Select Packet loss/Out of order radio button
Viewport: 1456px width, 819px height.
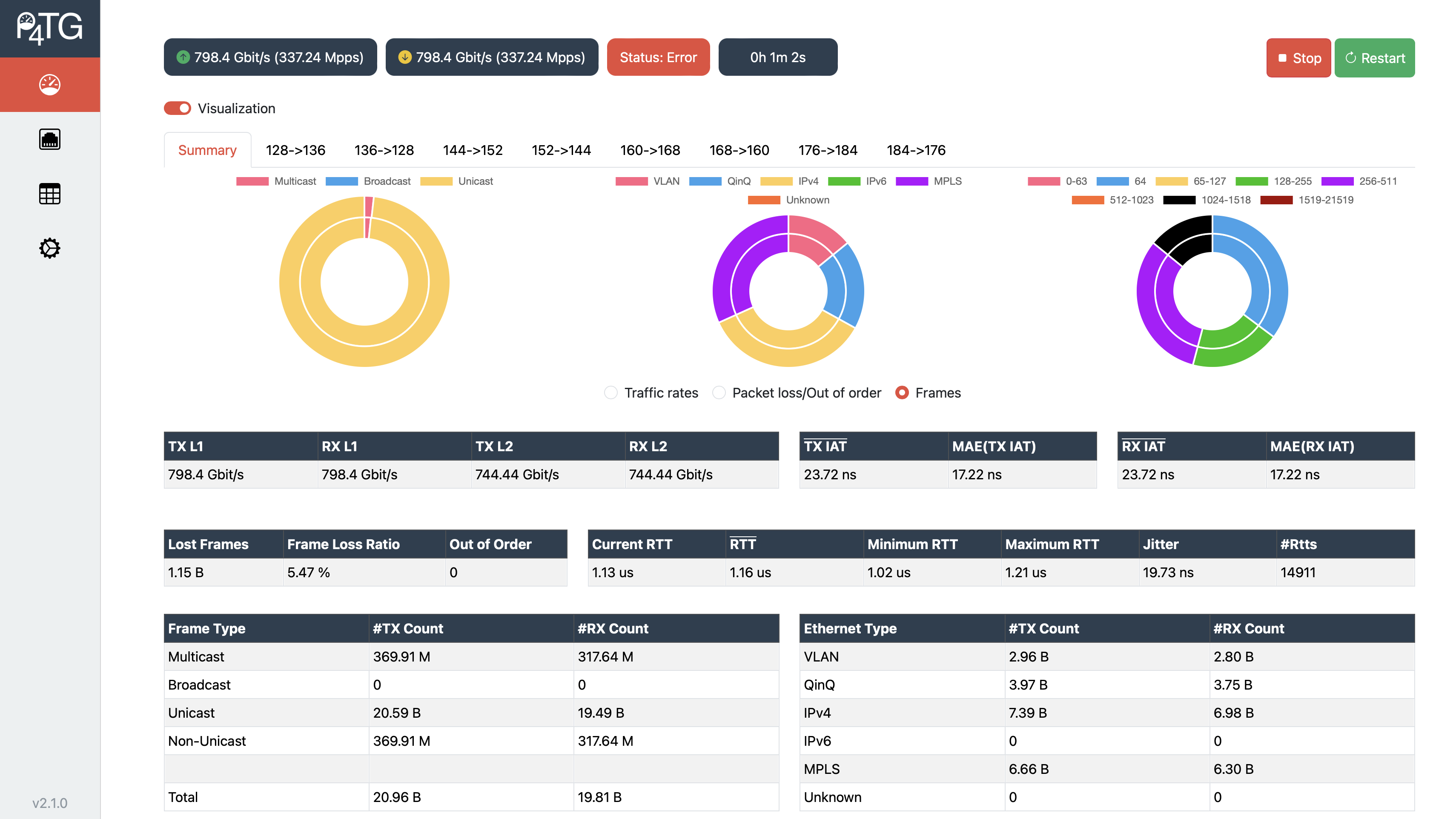coord(719,392)
